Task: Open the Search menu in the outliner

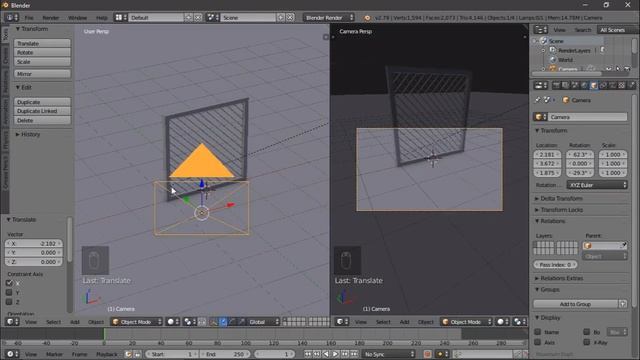Action: coord(582,30)
